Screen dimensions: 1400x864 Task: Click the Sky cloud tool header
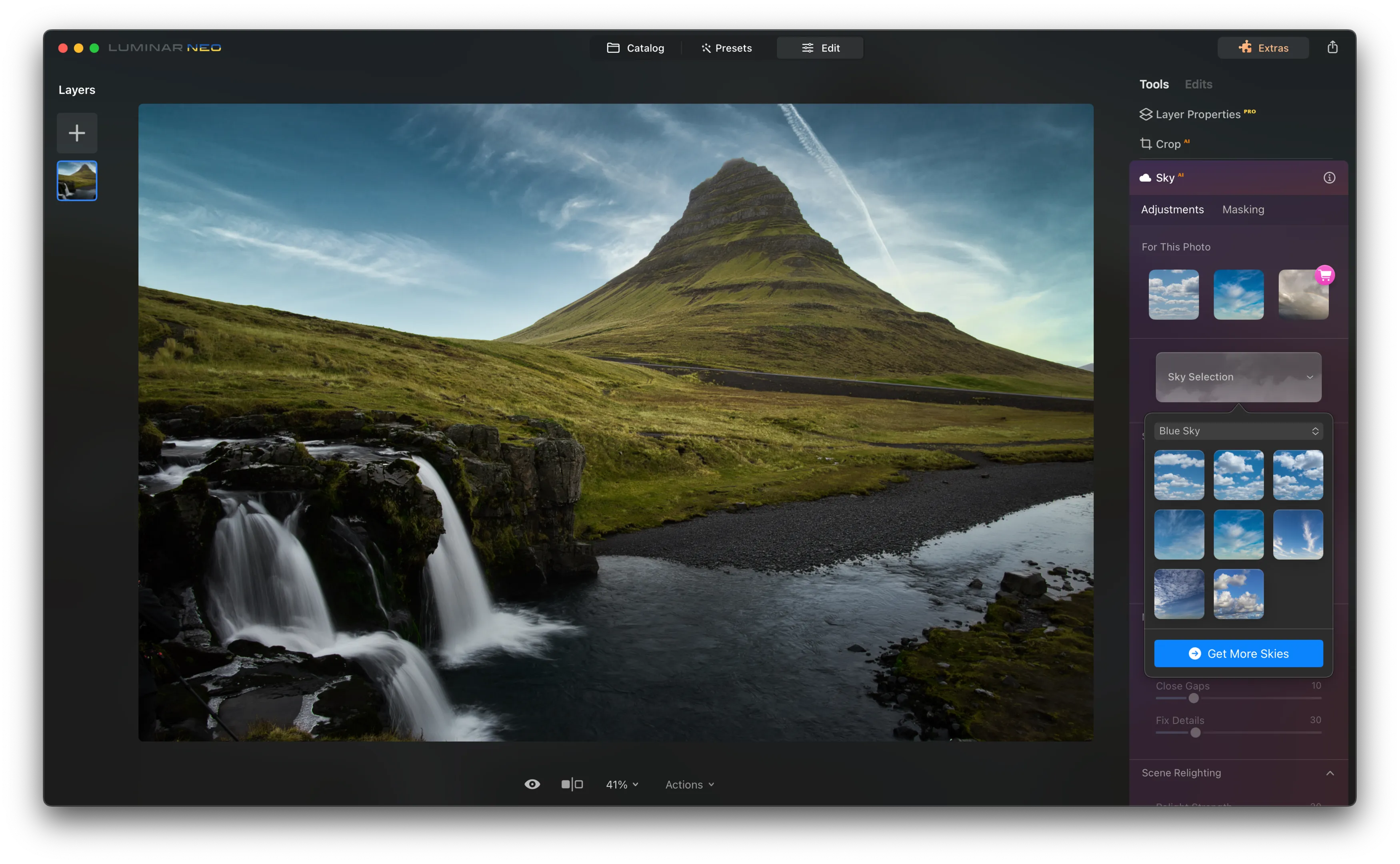1165,178
